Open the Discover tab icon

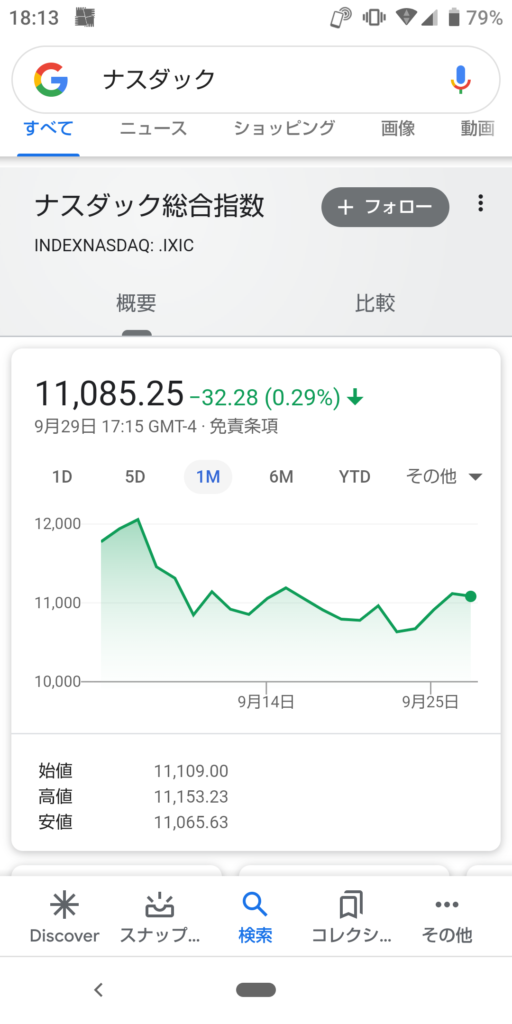click(x=65, y=906)
